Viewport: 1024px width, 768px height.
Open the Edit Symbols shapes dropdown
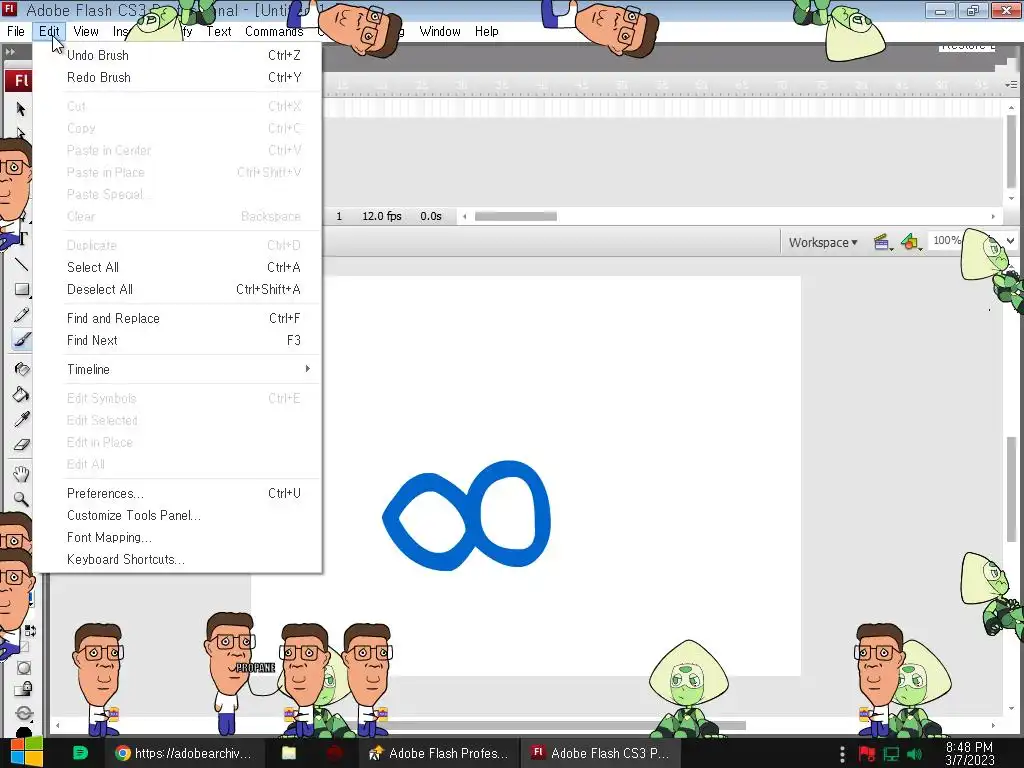[x=911, y=242]
